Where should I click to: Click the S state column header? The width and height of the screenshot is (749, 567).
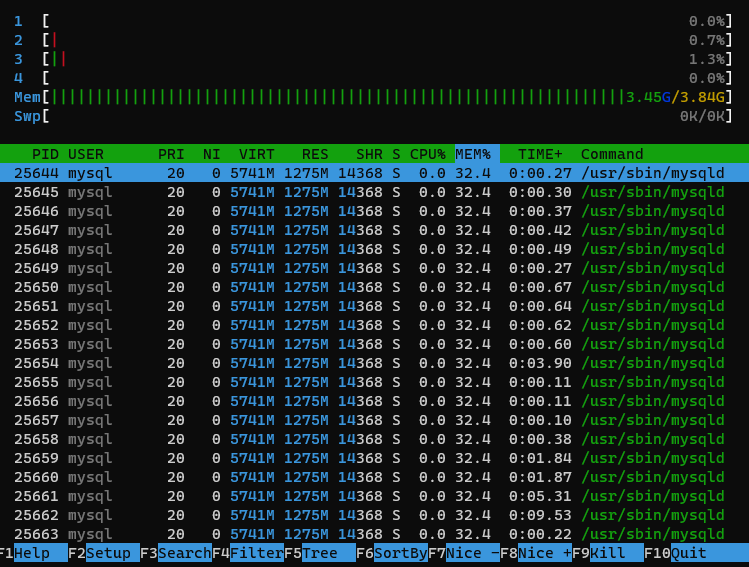[x=396, y=154]
